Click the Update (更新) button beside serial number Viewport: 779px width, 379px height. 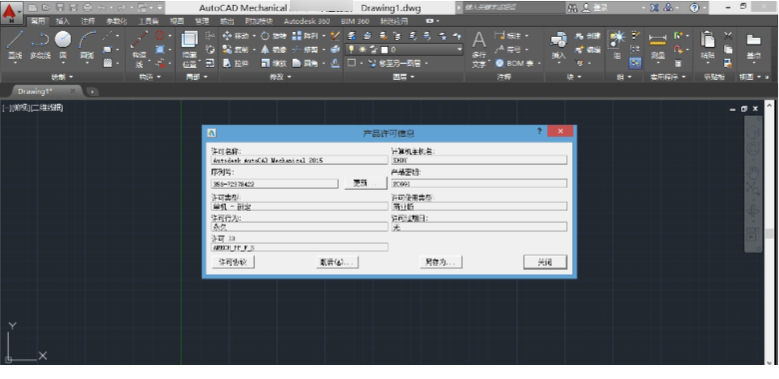click(x=366, y=183)
